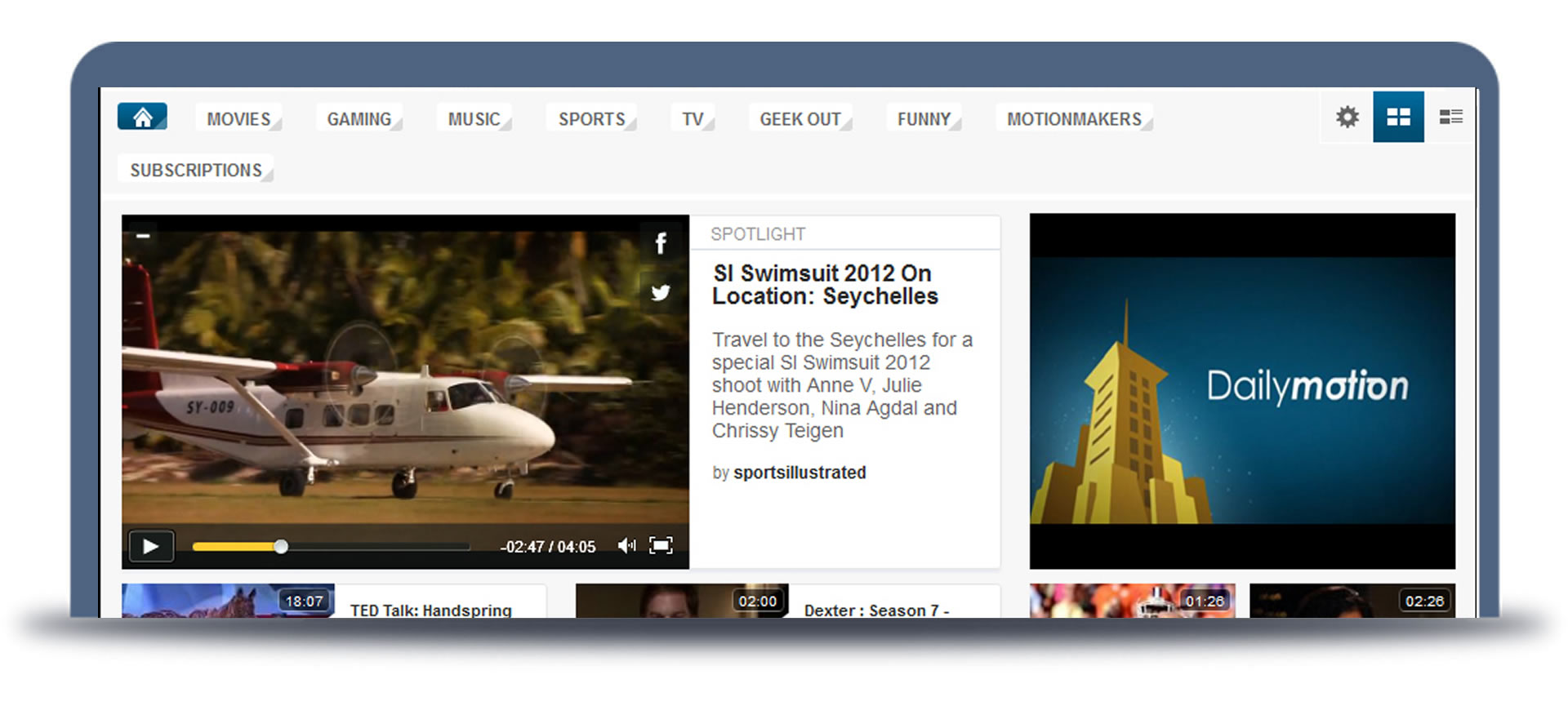The width and height of the screenshot is (1568, 706).
Task: Select the Music category
Action: (x=474, y=119)
